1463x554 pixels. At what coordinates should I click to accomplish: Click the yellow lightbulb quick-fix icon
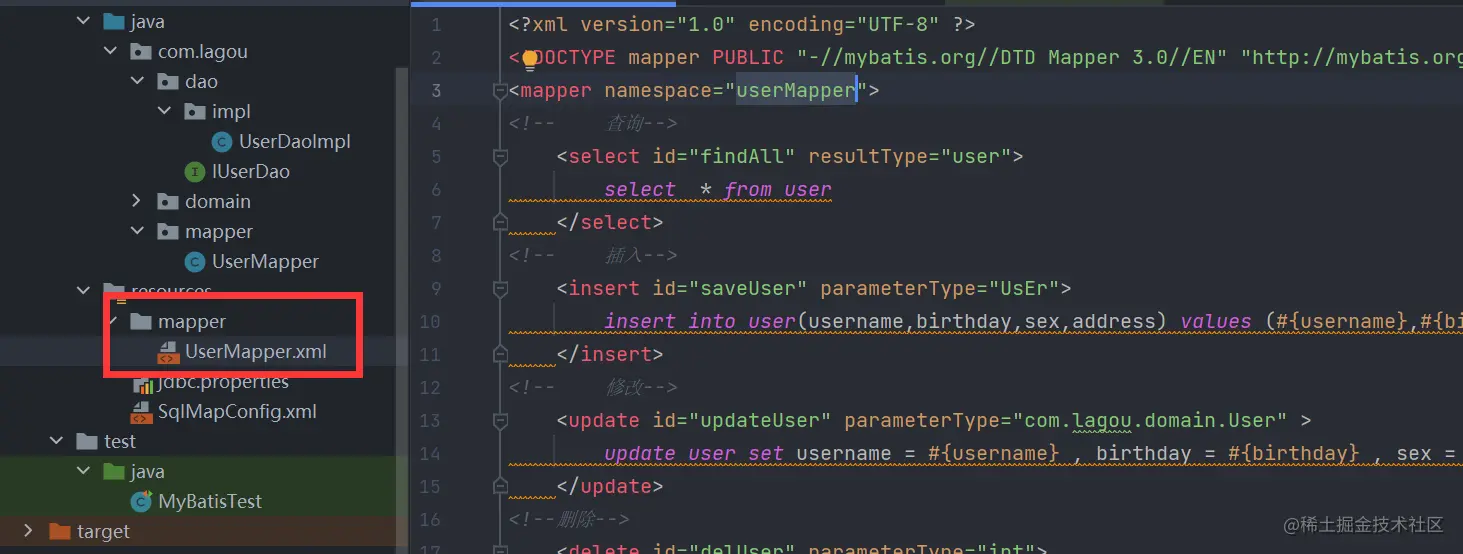pyautogui.click(x=530, y=60)
